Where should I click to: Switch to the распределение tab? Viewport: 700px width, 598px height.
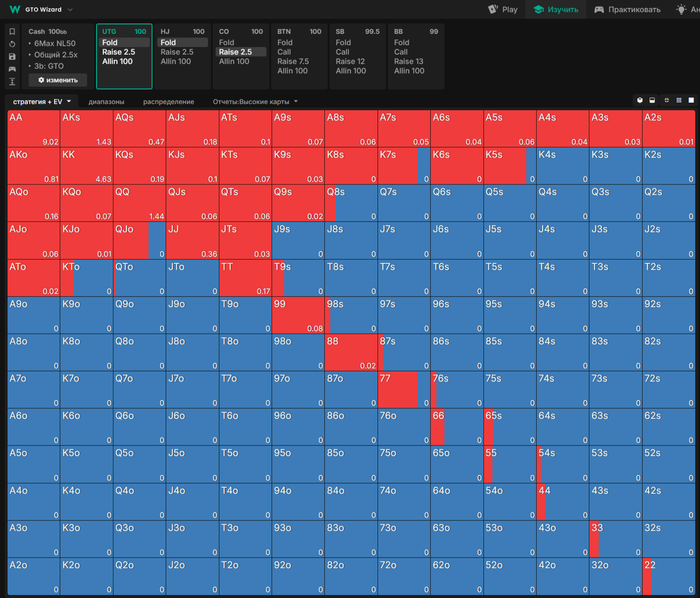pyautogui.click(x=168, y=102)
